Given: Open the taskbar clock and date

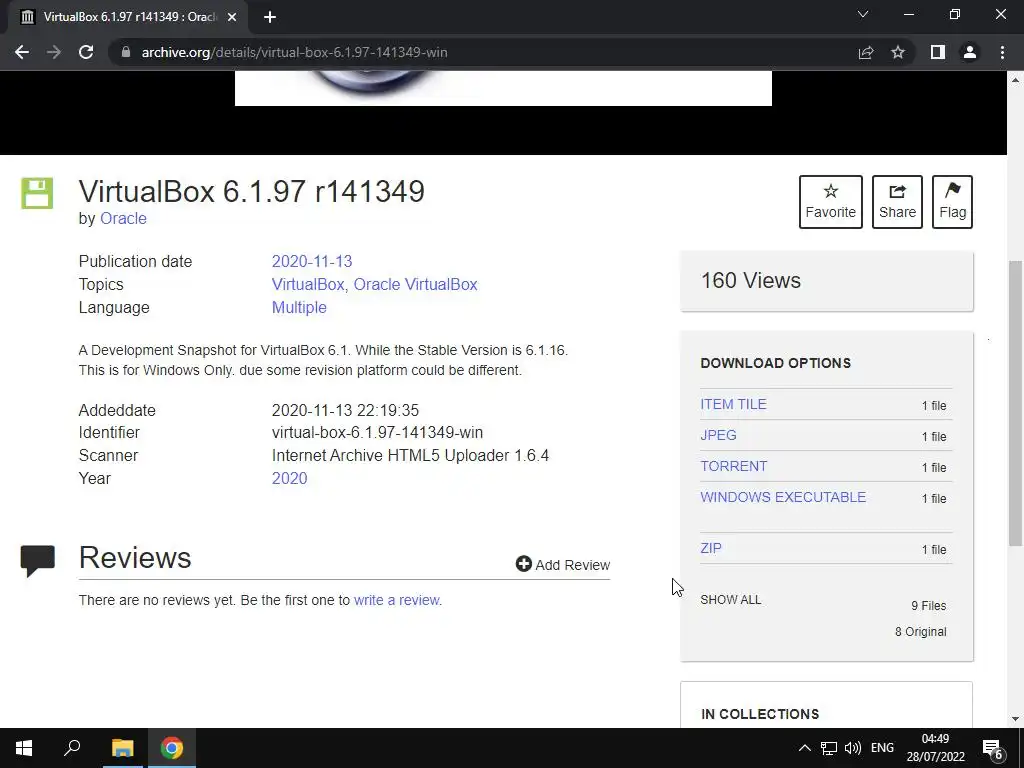Looking at the screenshot, I should (x=935, y=748).
